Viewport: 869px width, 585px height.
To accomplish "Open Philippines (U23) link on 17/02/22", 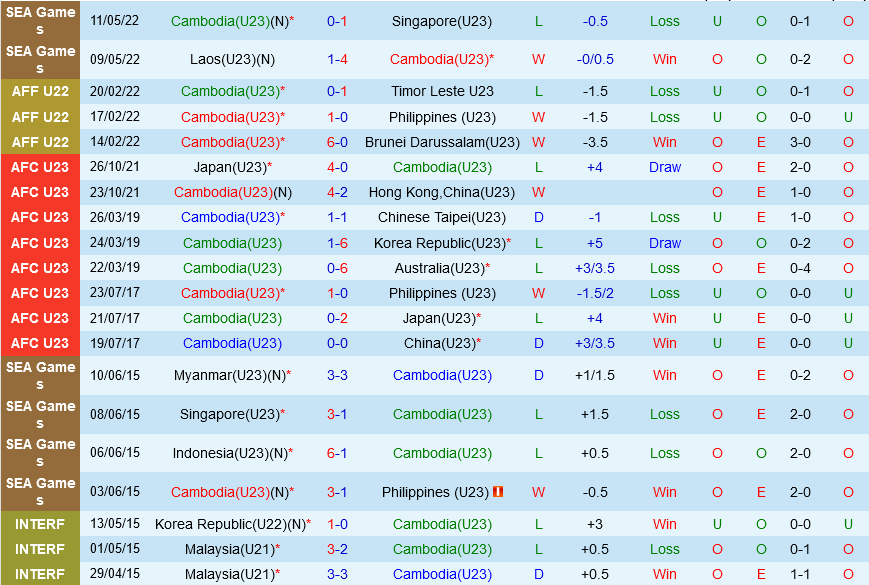I will click(442, 117).
